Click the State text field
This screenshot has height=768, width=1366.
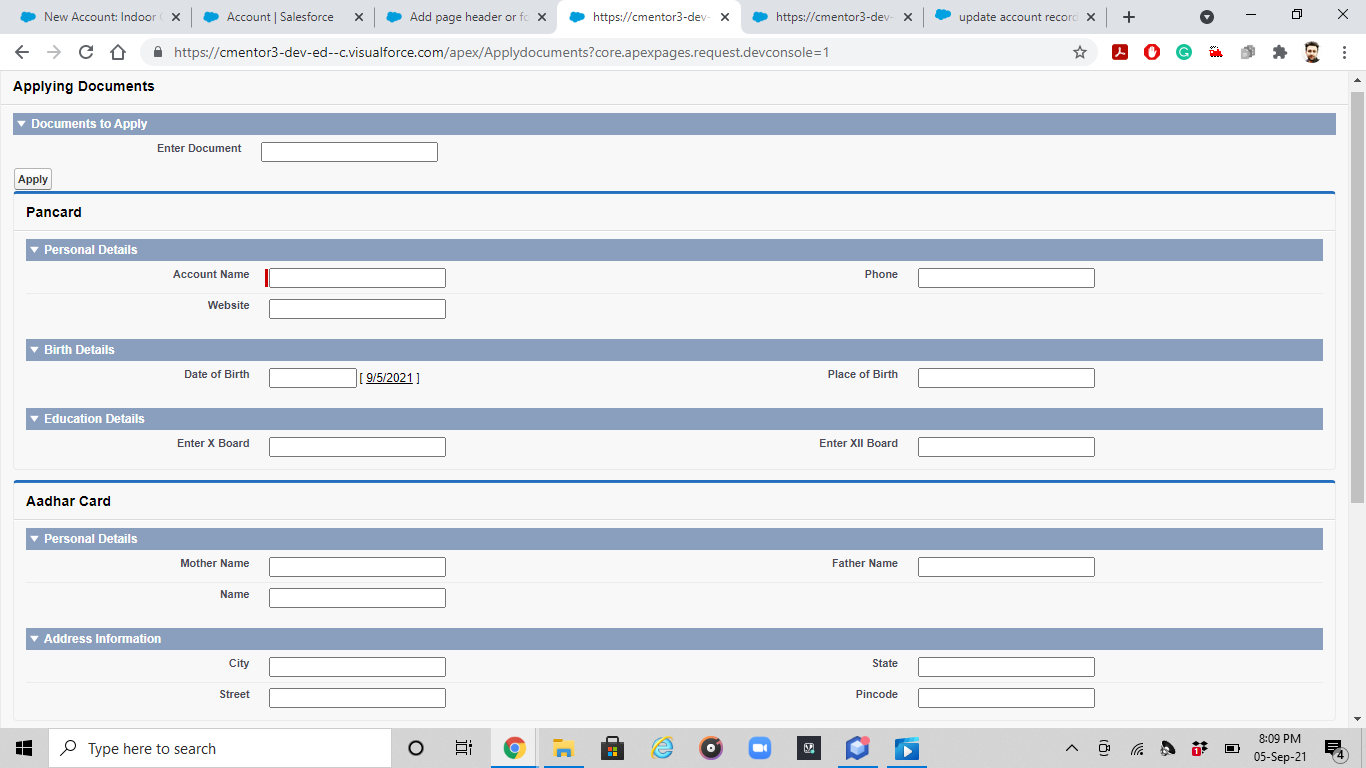1006,667
